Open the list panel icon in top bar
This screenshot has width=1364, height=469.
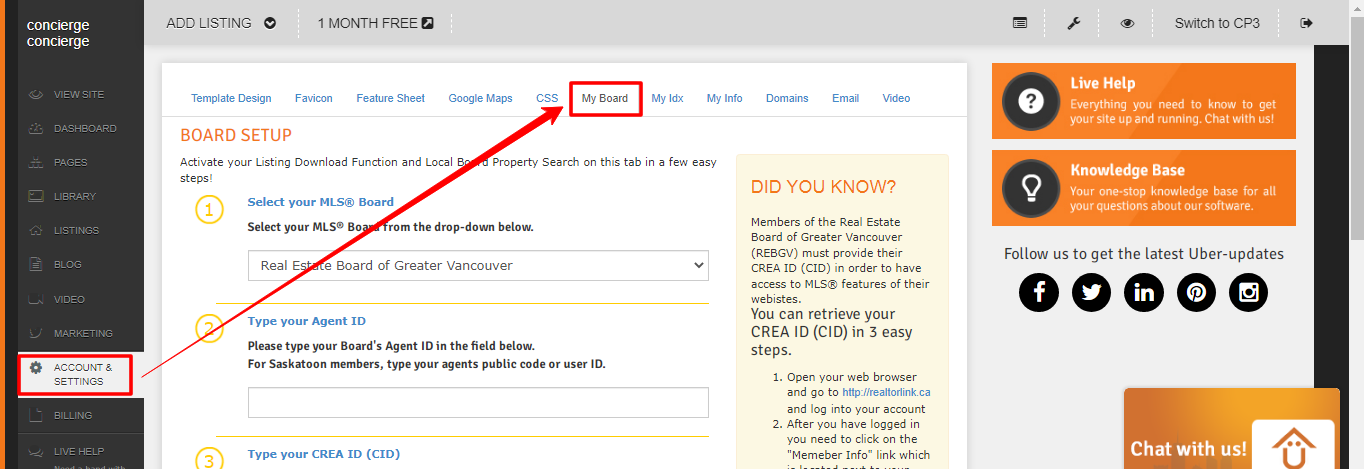[1019, 23]
